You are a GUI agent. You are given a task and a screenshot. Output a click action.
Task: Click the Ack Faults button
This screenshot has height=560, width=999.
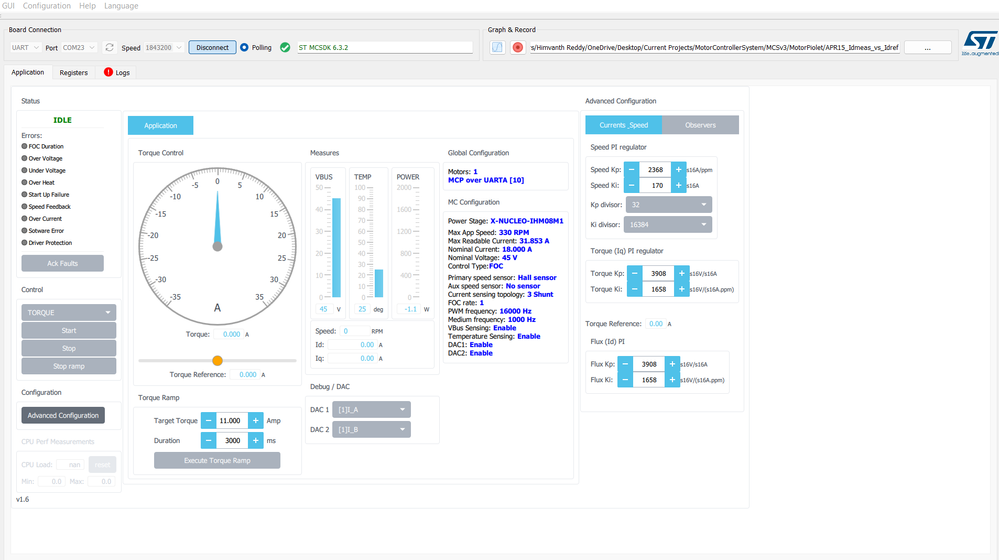[62, 263]
